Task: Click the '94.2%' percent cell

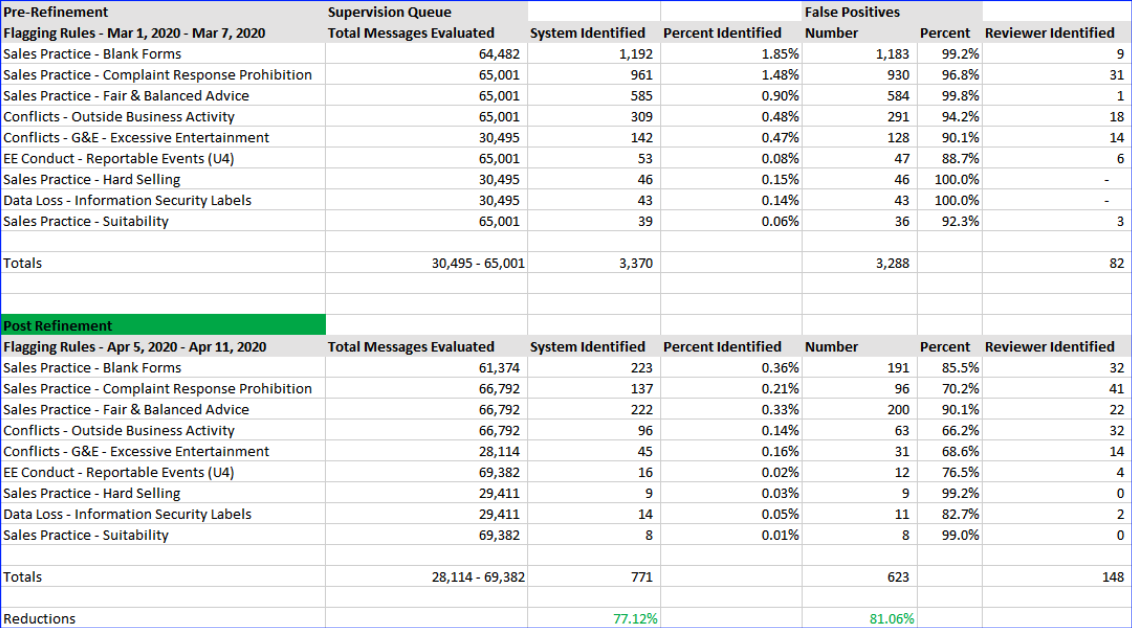Action: pyautogui.click(x=949, y=117)
